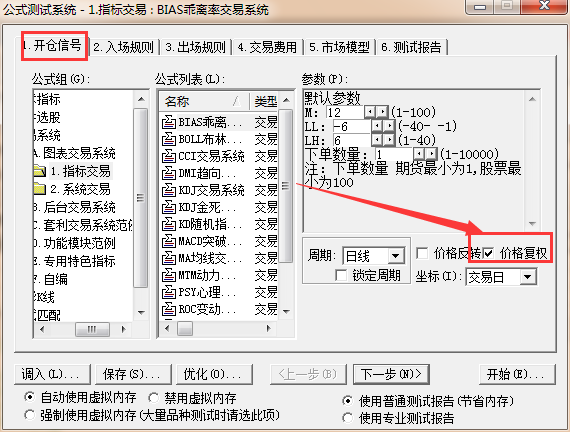Decrease 下单数量 with left arrow
Image resolution: width=570 pixels, height=432 pixels.
coord(419,154)
